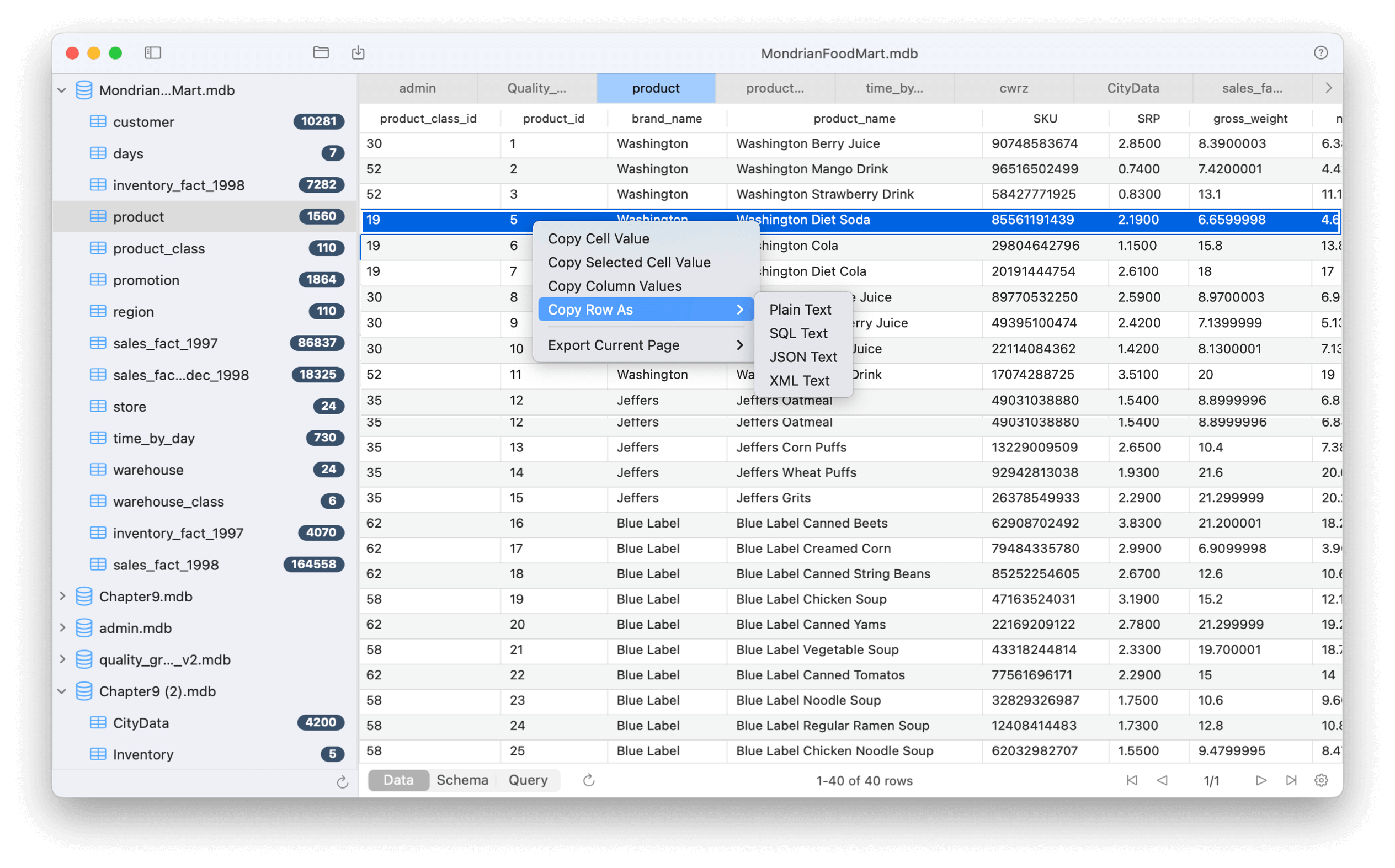Open a database using the folder toolbar icon
This screenshot has width=1395, height=868.
click(x=322, y=52)
